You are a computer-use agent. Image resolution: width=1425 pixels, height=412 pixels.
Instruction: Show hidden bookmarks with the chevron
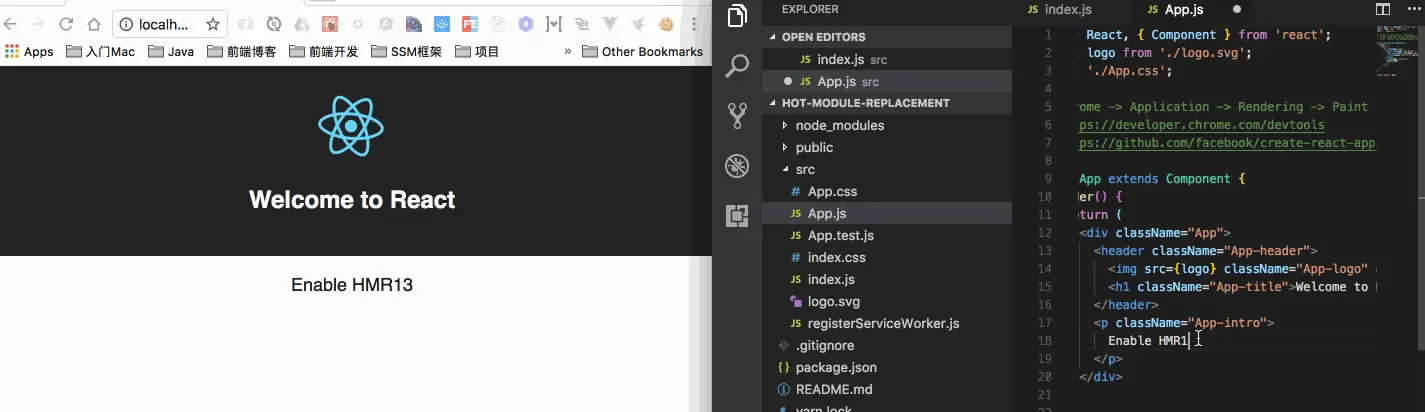pos(568,51)
